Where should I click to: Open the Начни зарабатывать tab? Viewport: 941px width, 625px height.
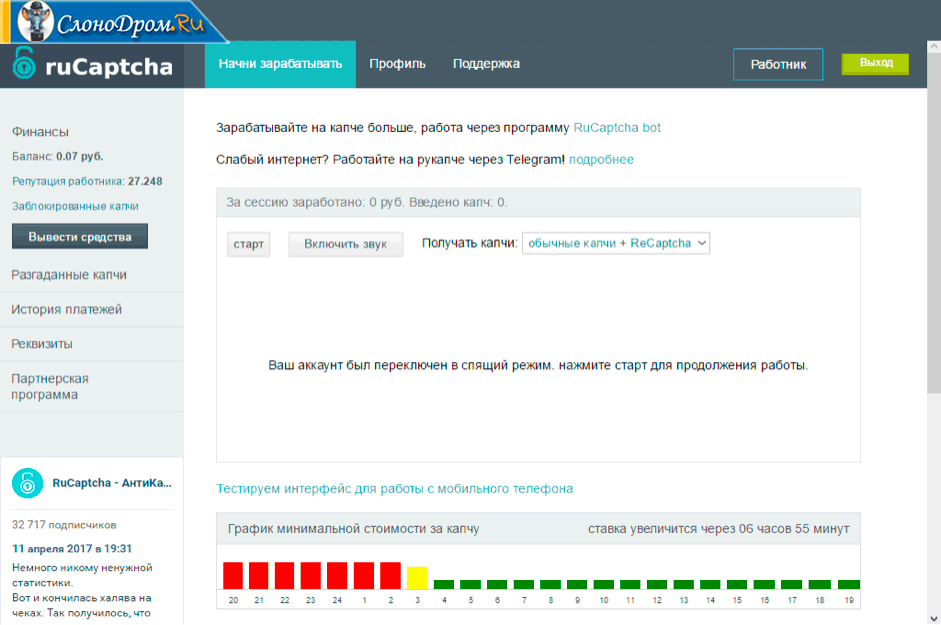pyautogui.click(x=280, y=64)
